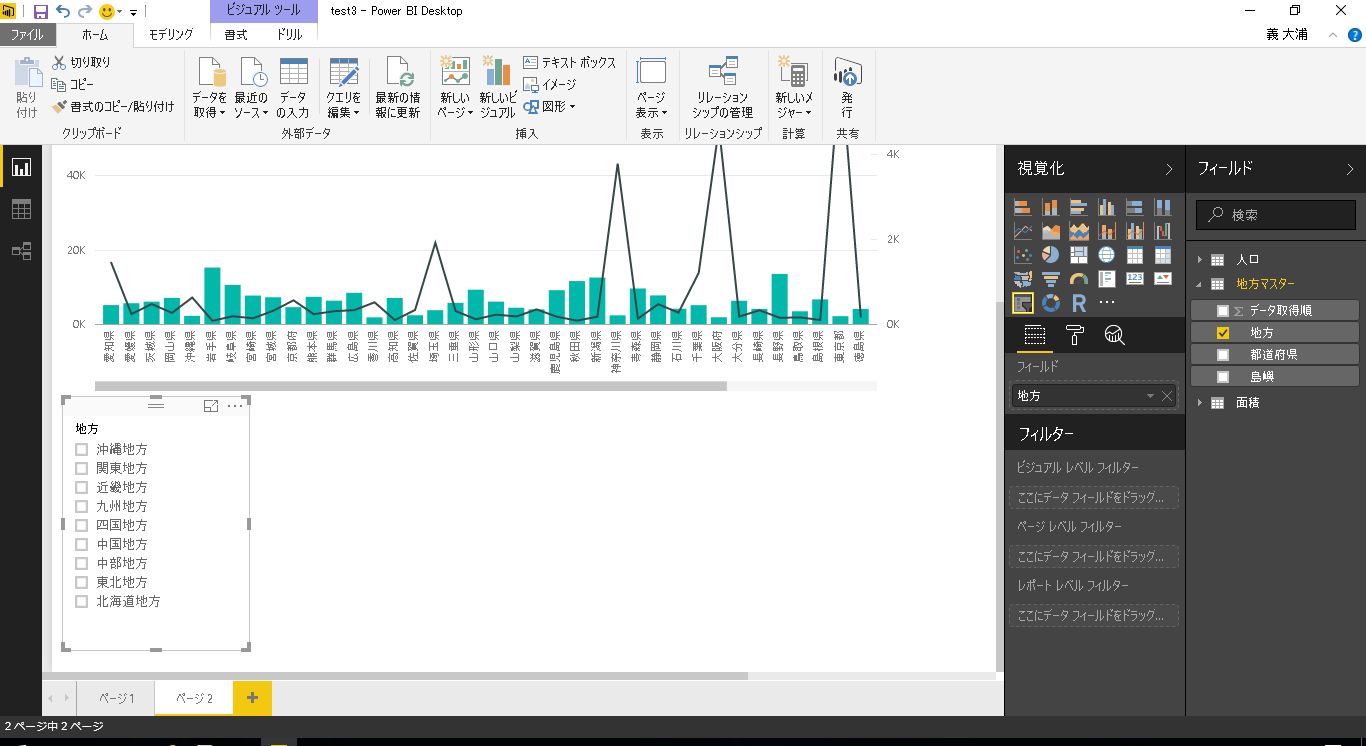Image resolution: width=1366 pixels, height=746 pixels.
Task: Select the treemap visual
Action: pos(1079,255)
